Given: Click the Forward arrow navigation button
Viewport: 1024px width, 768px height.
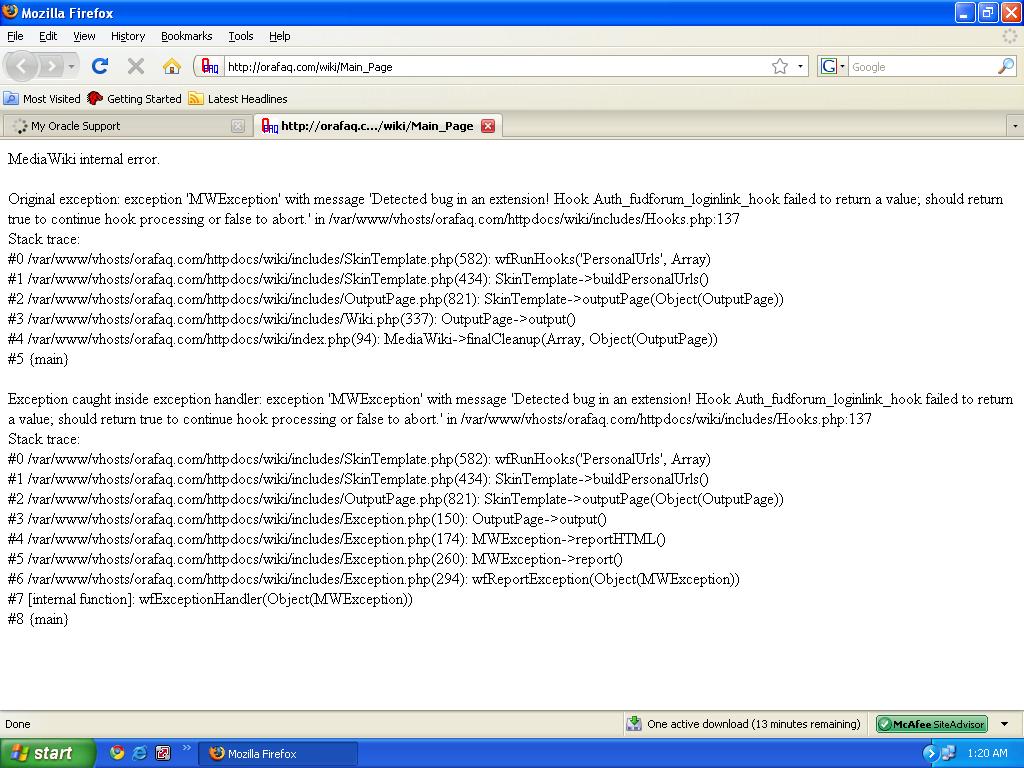Looking at the screenshot, I should coord(52,66).
